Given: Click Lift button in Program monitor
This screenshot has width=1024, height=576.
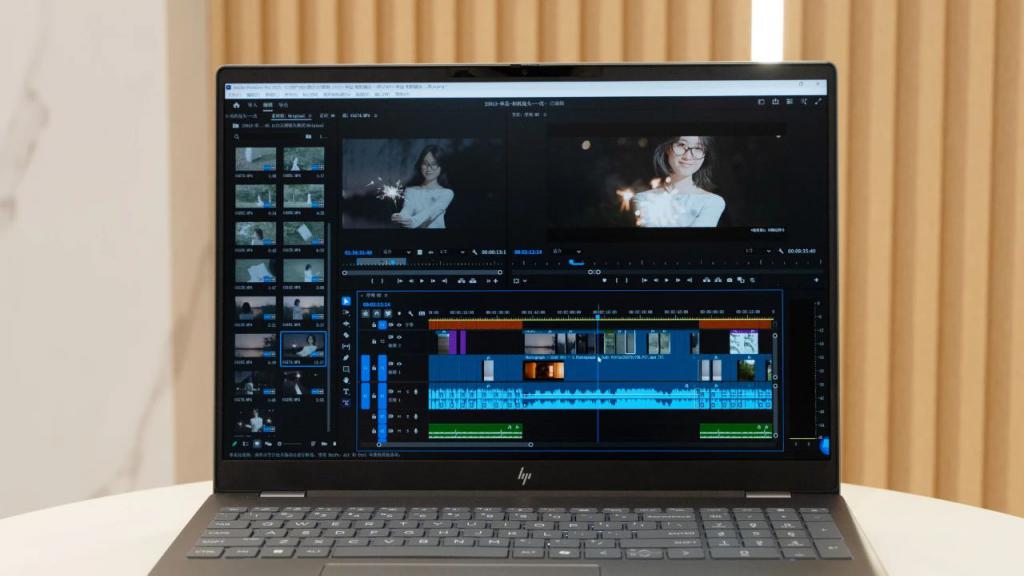Looking at the screenshot, I should pyautogui.click(x=706, y=280).
